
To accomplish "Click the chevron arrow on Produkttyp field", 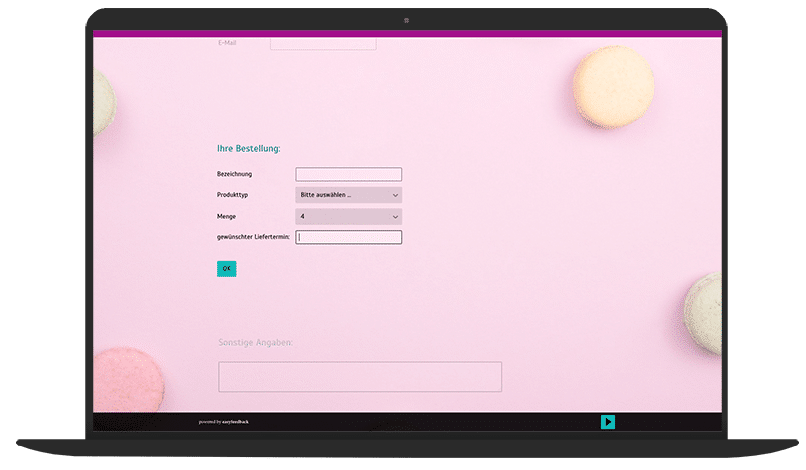I will pos(395,195).
